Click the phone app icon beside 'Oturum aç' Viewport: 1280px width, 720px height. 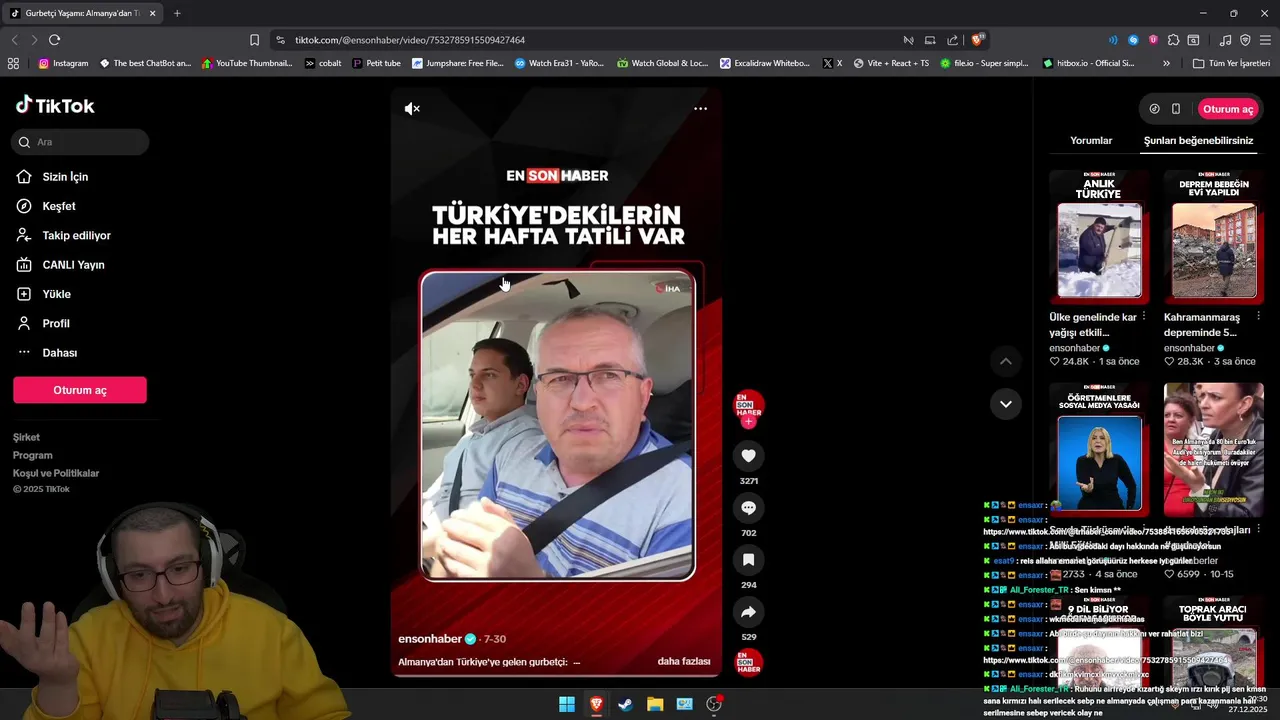(x=1176, y=109)
